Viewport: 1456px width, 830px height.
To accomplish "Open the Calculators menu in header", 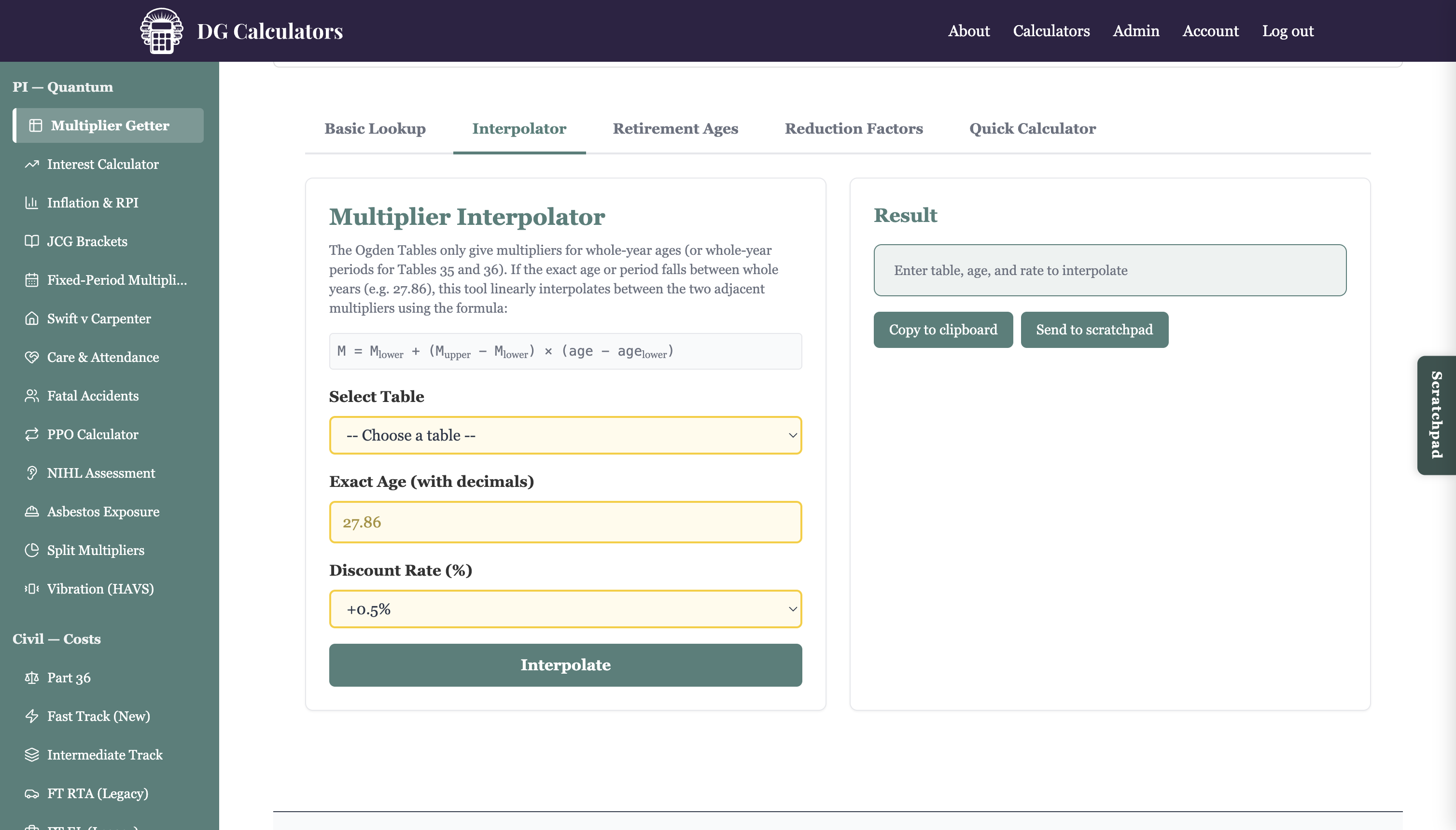I will [1051, 31].
